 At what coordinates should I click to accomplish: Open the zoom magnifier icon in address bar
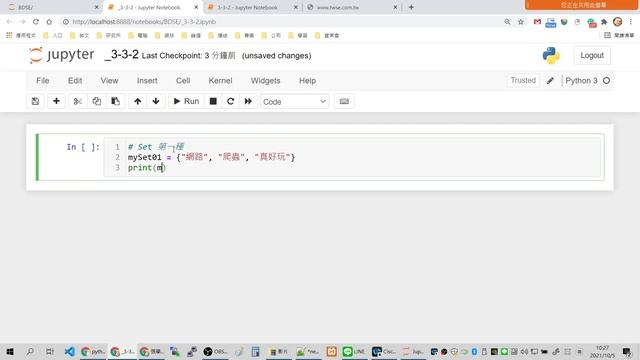pyautogui.click(x=507, y=22)
